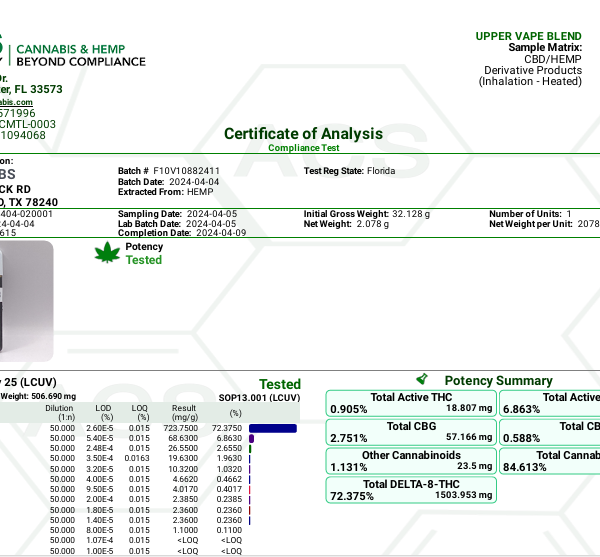Click the Total DELTA-8-THC box title
The height and width of the screenshot is (557, 600).
[411, 484]
